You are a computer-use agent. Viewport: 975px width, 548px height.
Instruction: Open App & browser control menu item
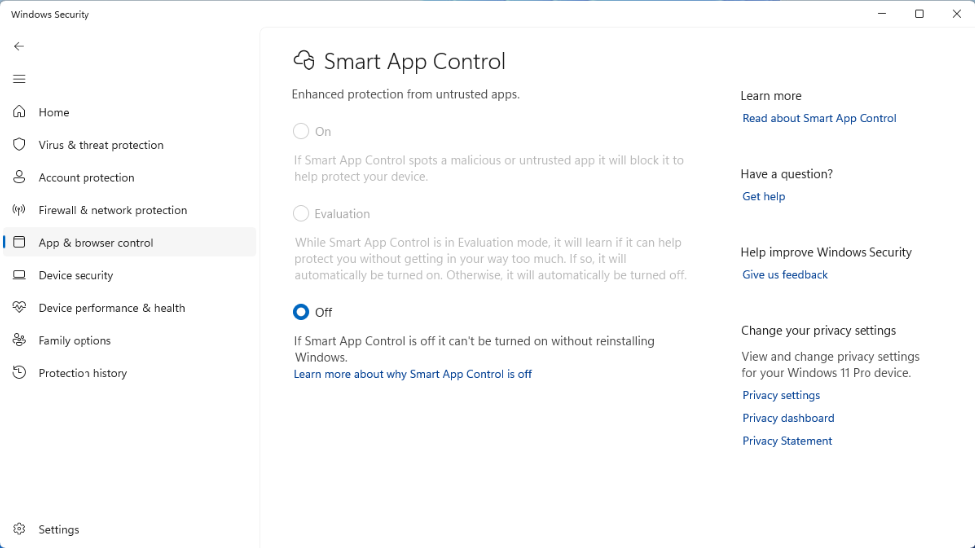[x=96, y=243]
